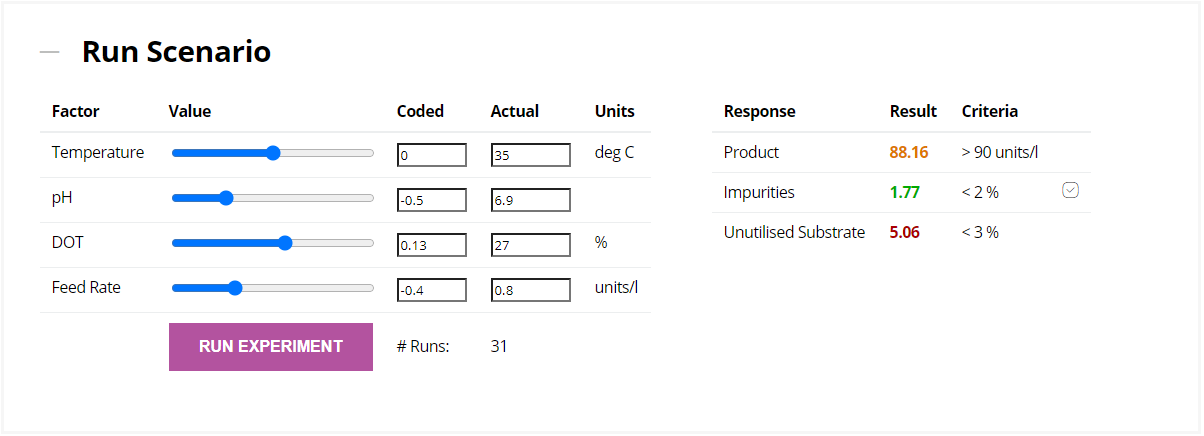Click the Impurities result value 1.77
This screenshot has height=436, width=1204.
904,192
